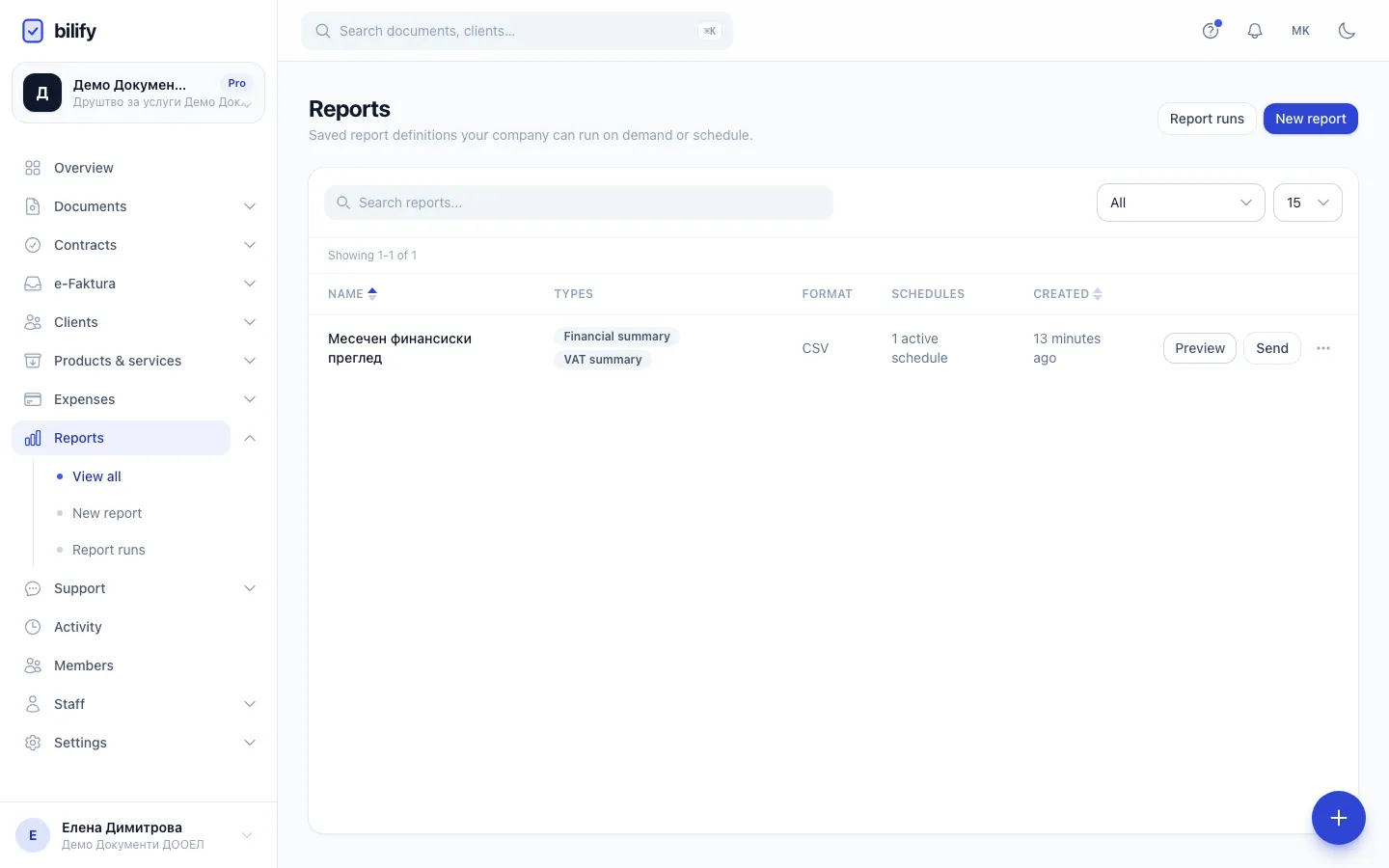Click the Report runs header button
Image resolution: width=1389 pixels, height=868 pixels.
[1207, 119]
